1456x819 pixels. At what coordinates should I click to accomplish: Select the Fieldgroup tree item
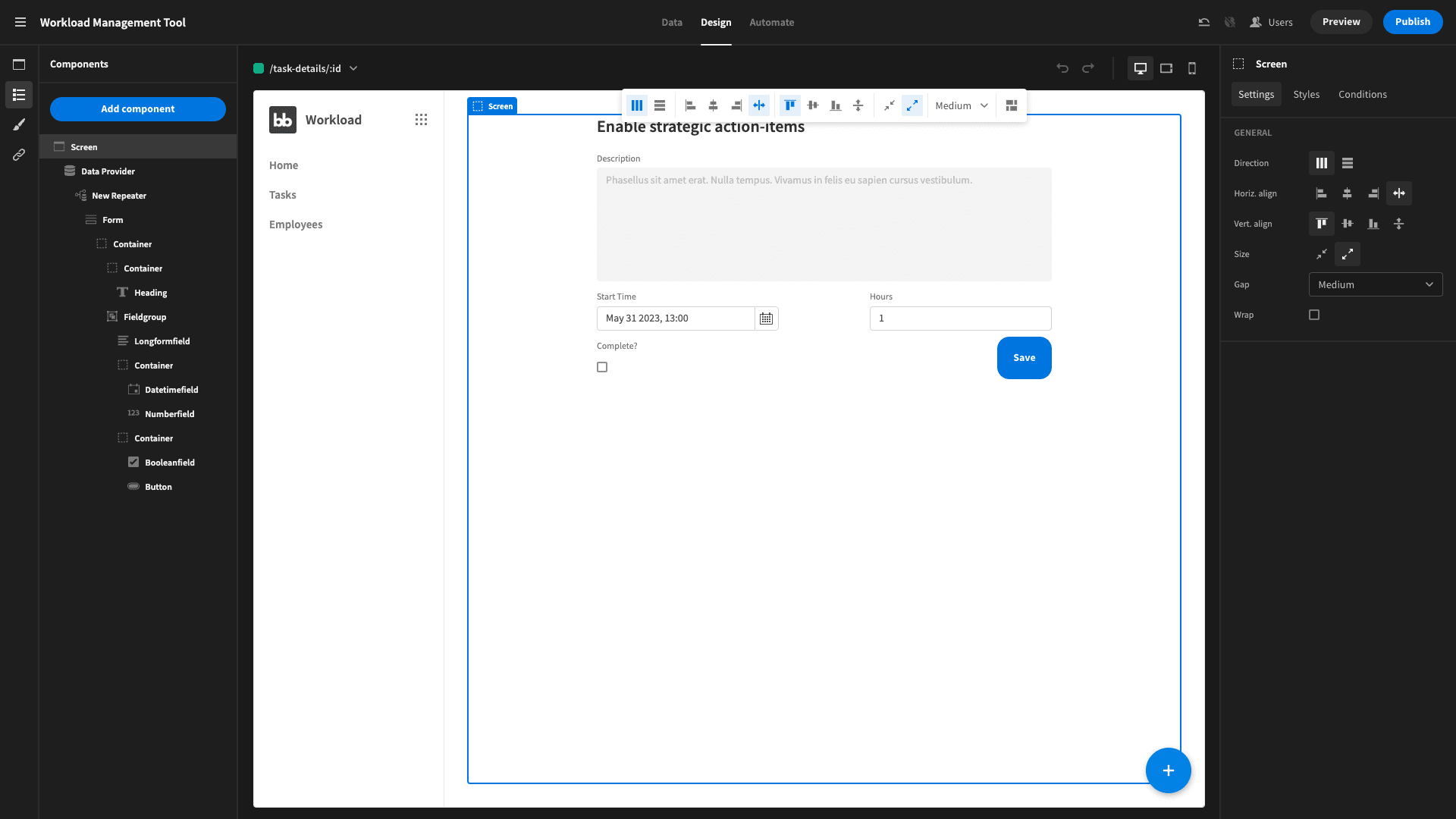(138, 317)
